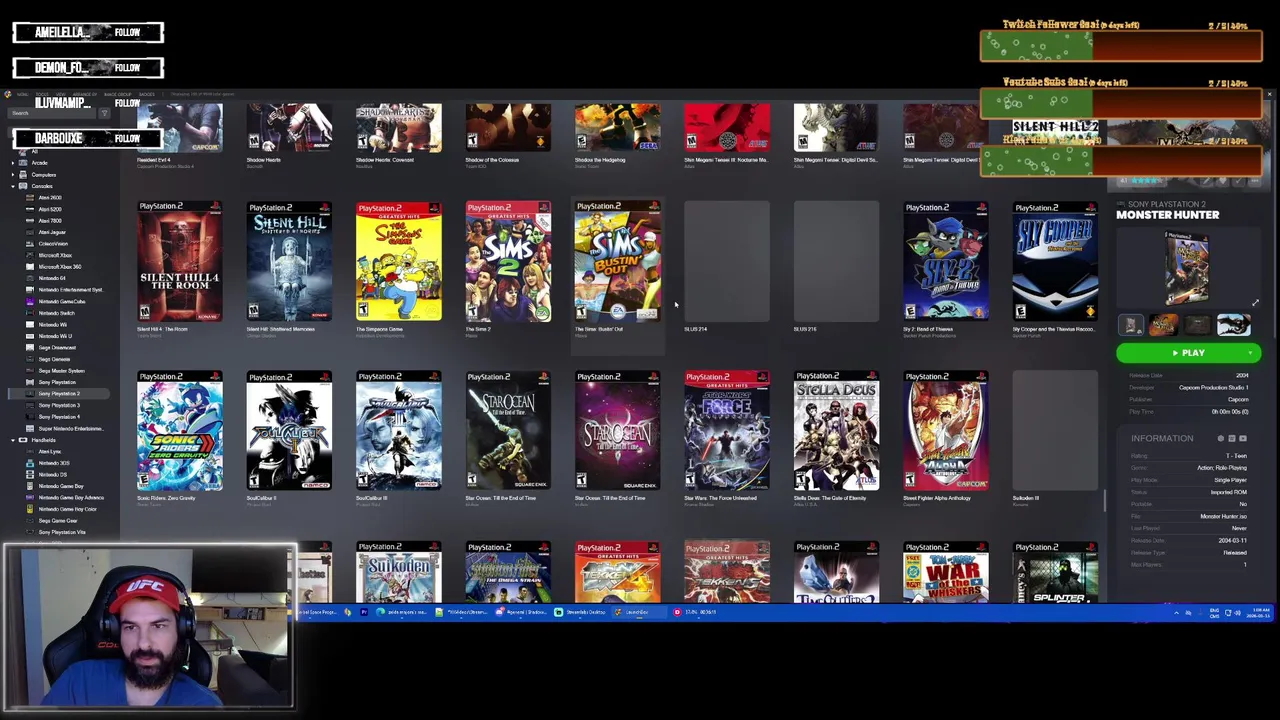The image size is (1280, 720).
Task: Select Nintendo 3DS platform
Action: pyautogui.click(x=54, y=463)
